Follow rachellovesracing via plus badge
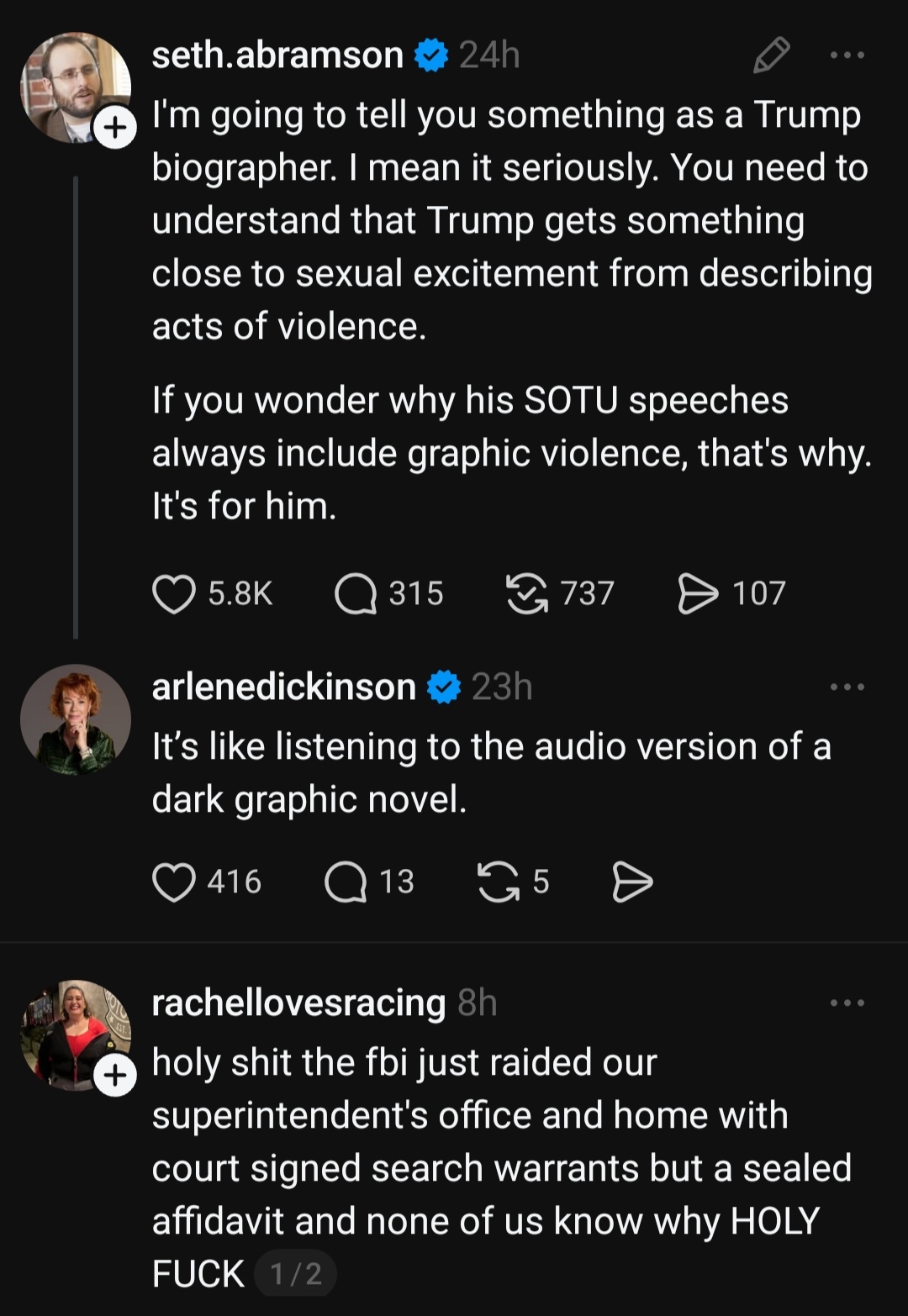The height and width of the screenshot is (1316, 908). coord(114,1076)
